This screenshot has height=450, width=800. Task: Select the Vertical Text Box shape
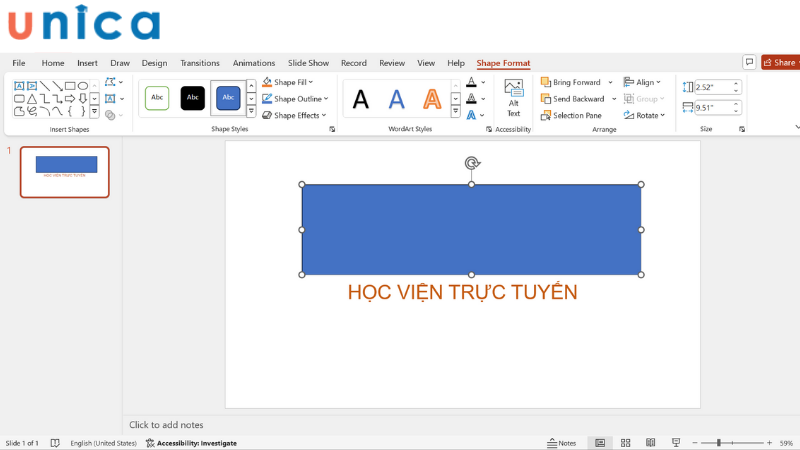[32, 86]
